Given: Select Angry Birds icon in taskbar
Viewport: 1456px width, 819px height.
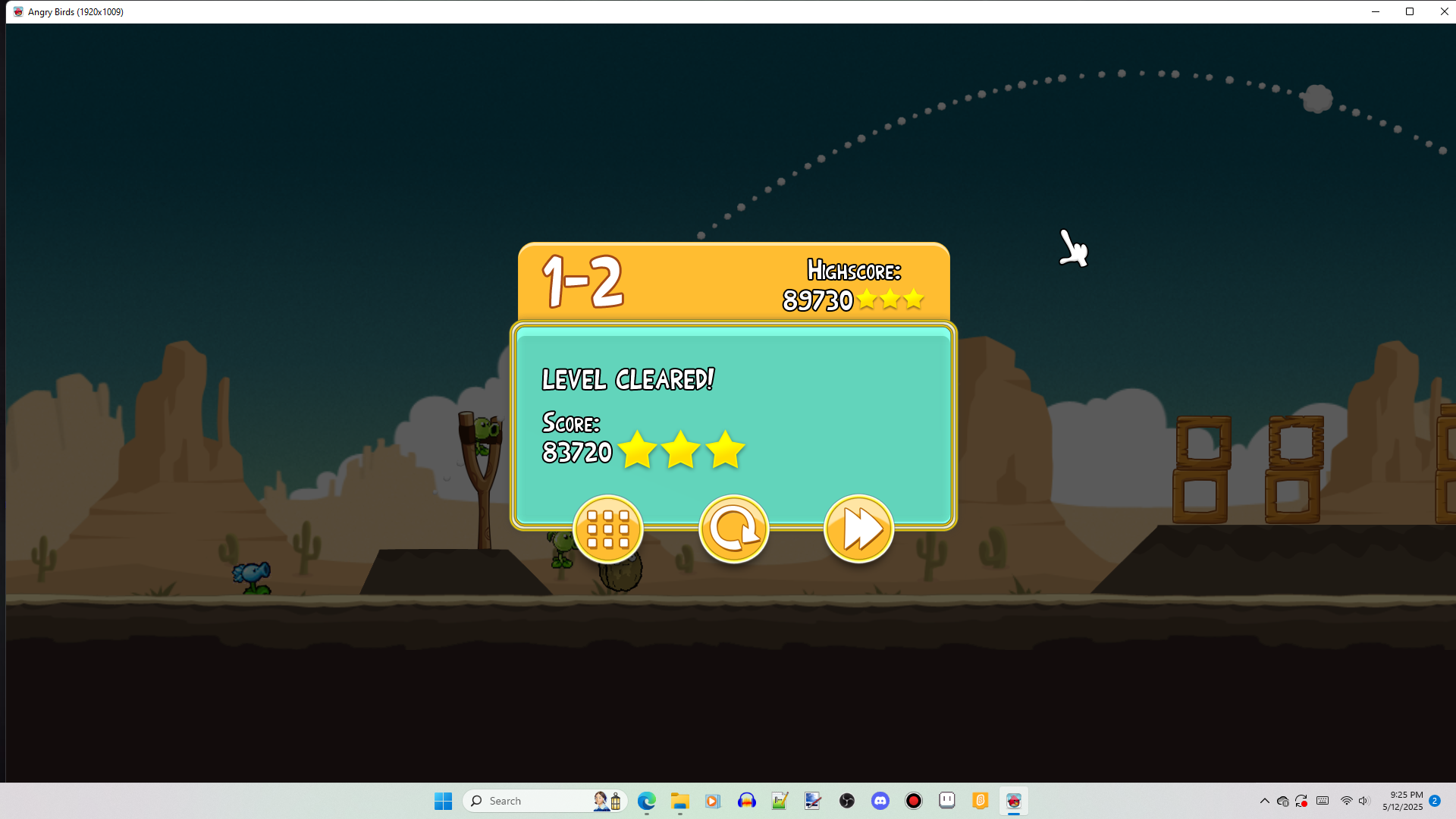Looking at the screenshot, I should pos(1014,801).
